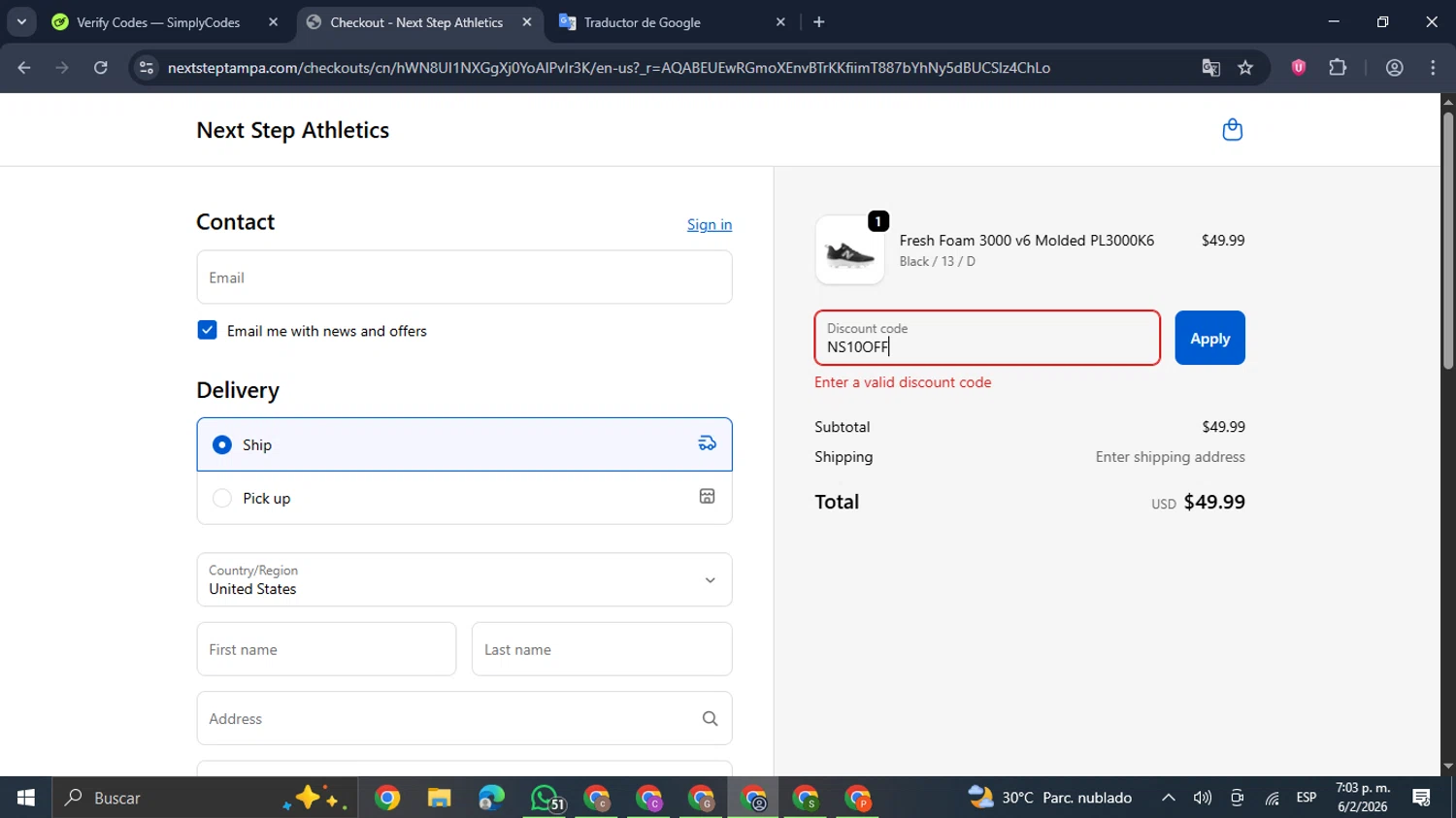The height and width of the screenshot is (818, 1456).
Task: Open the purple shield extension icon
Action: (x=1298, y=67)
